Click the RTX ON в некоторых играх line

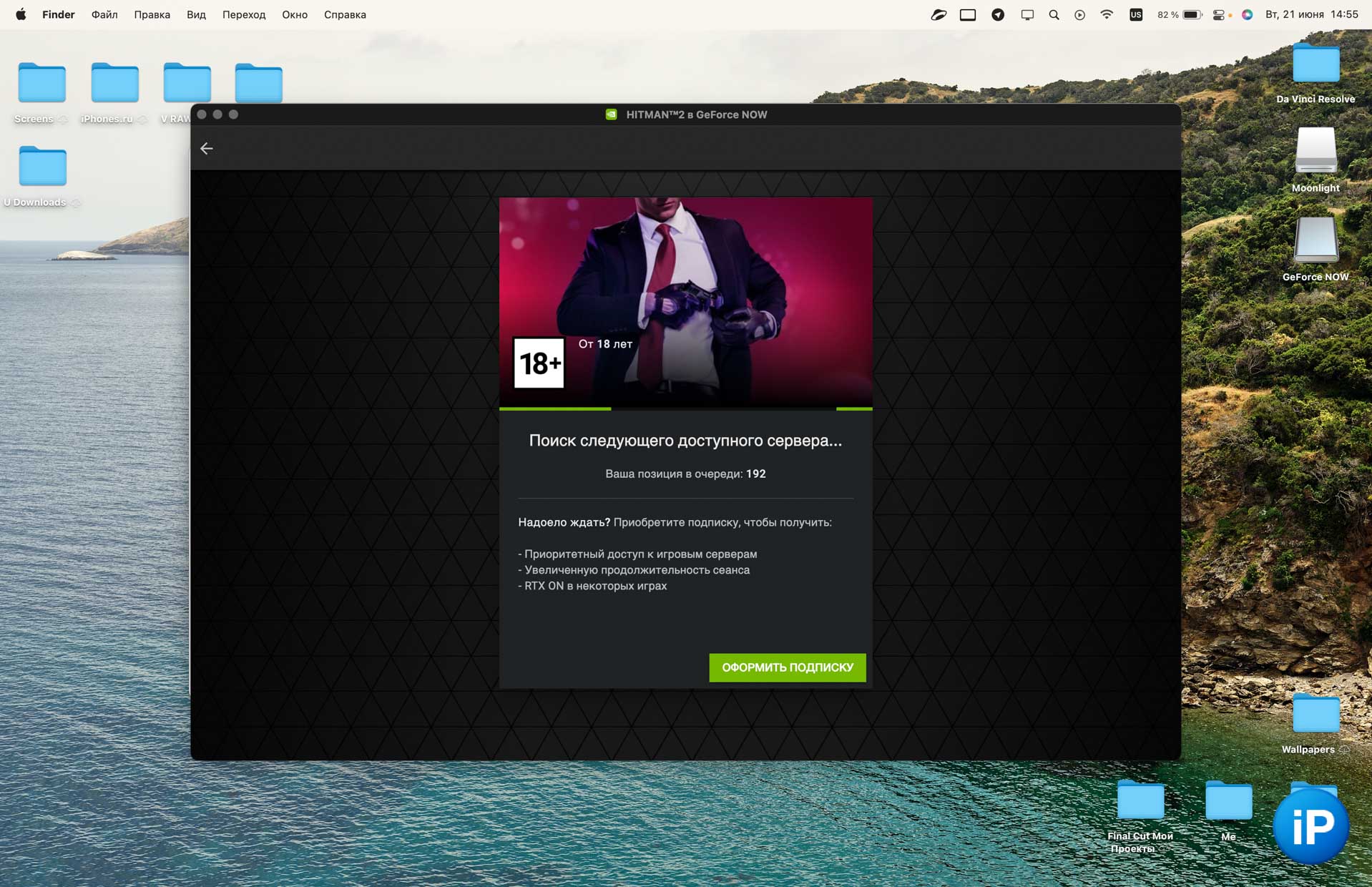pos(592,586)
